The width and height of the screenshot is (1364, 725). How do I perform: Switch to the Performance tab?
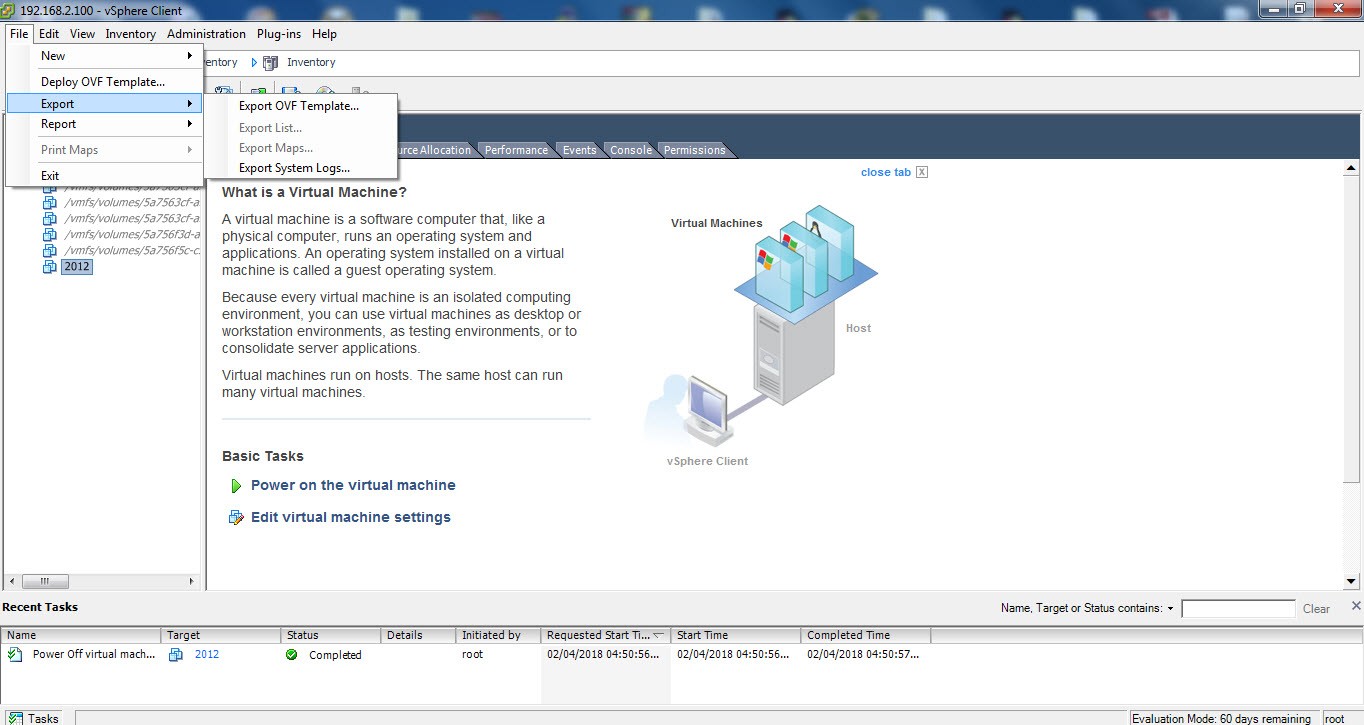point(516,150)
